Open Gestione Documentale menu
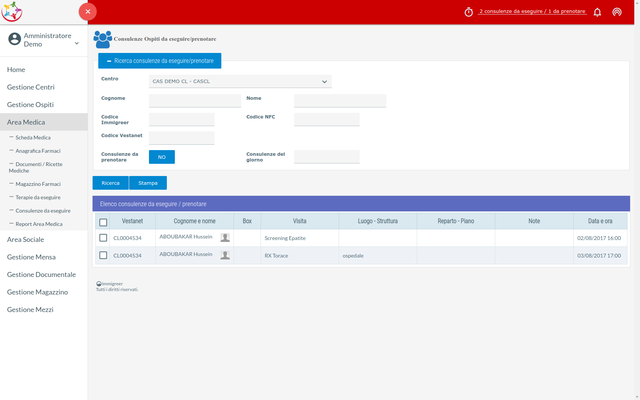Image resolution: width=640 pixels, height=400 pixels. [x=41, y=274]
